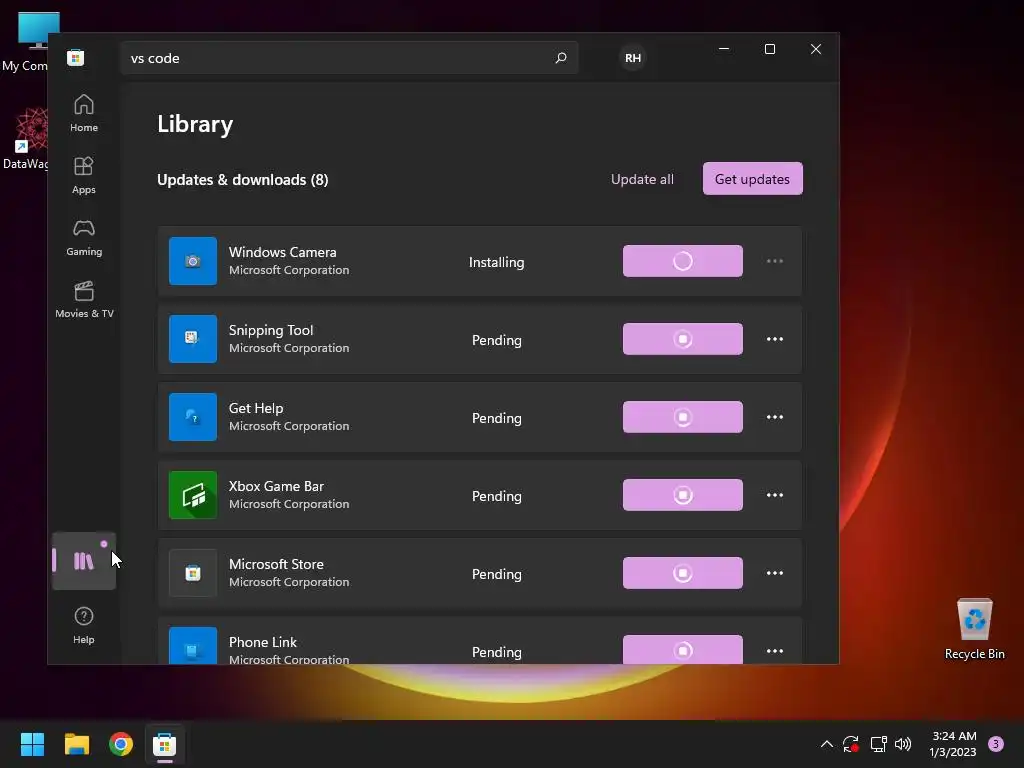Screen dimensions: 1024x768
Task: Click Microsoft Store taskbar icon
Action: click(x=165, y=744)
